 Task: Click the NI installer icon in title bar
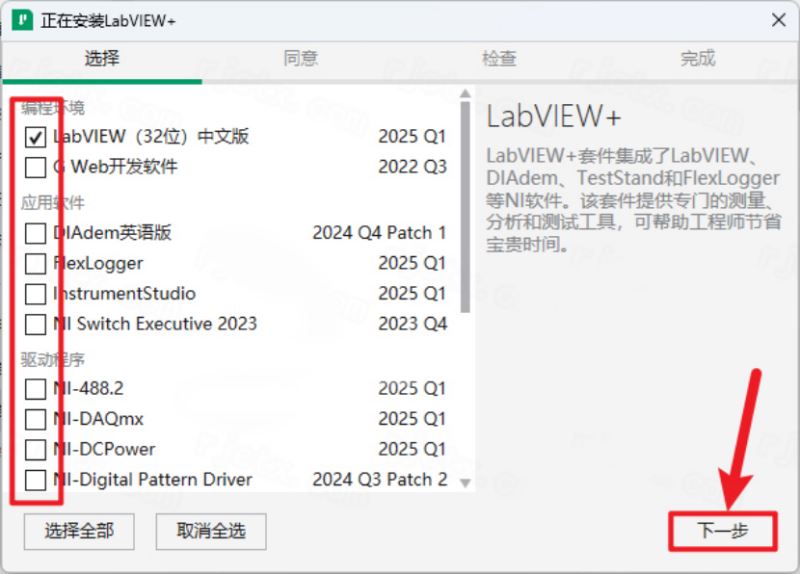(x=22, y=20)
